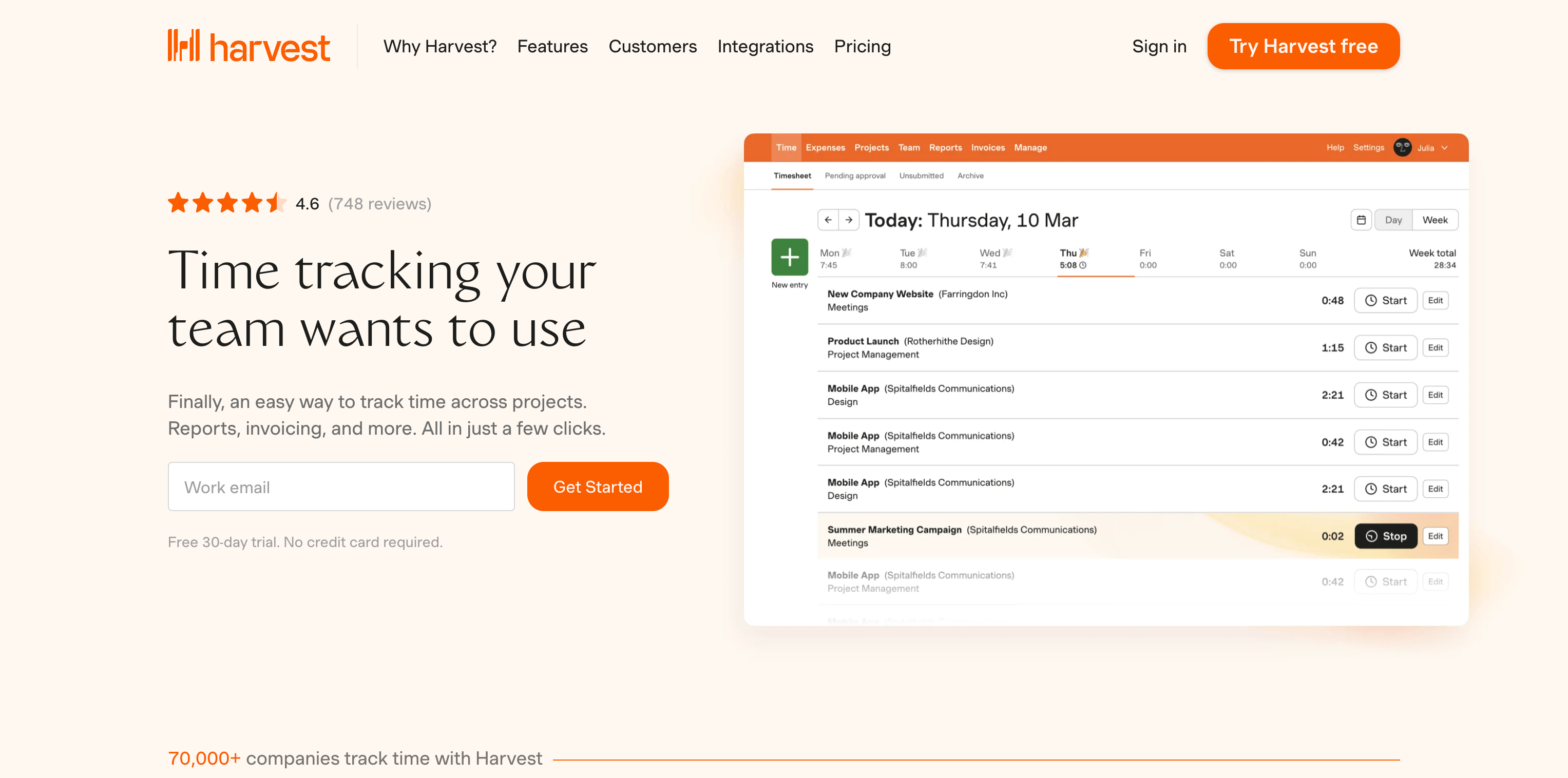1568x778 pixels.
Task: Click Help in the app header
Action: (x=1334, y=147)
